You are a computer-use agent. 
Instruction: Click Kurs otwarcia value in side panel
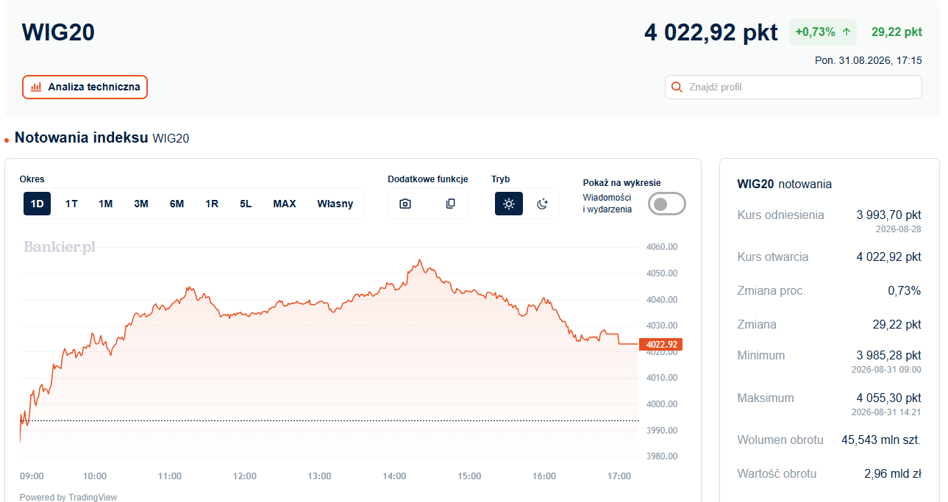889,257
